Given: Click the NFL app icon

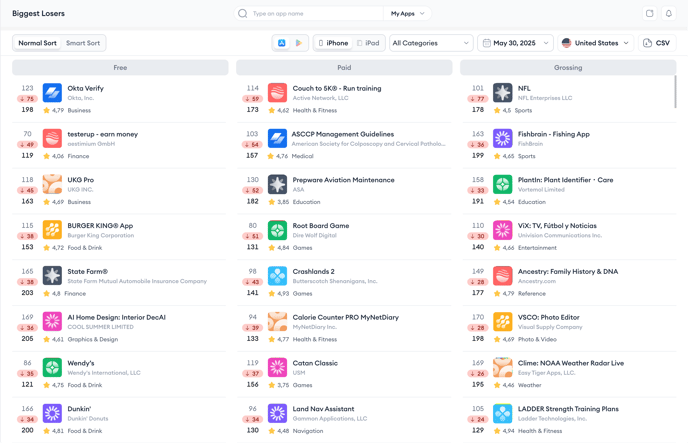Looking at the screenshot, I should pos(502,93).
